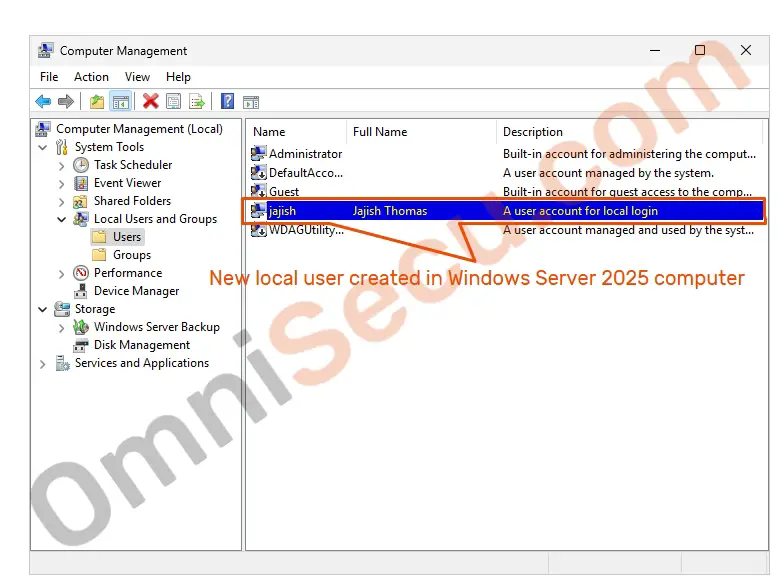This screenshot has height=584, width=778.
Task: Click the Device Manager icon
Action: pos(80,291)
